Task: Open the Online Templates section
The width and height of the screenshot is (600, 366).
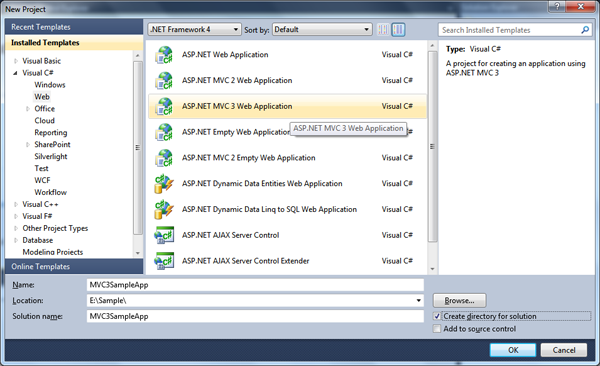Action: (74, 266)
